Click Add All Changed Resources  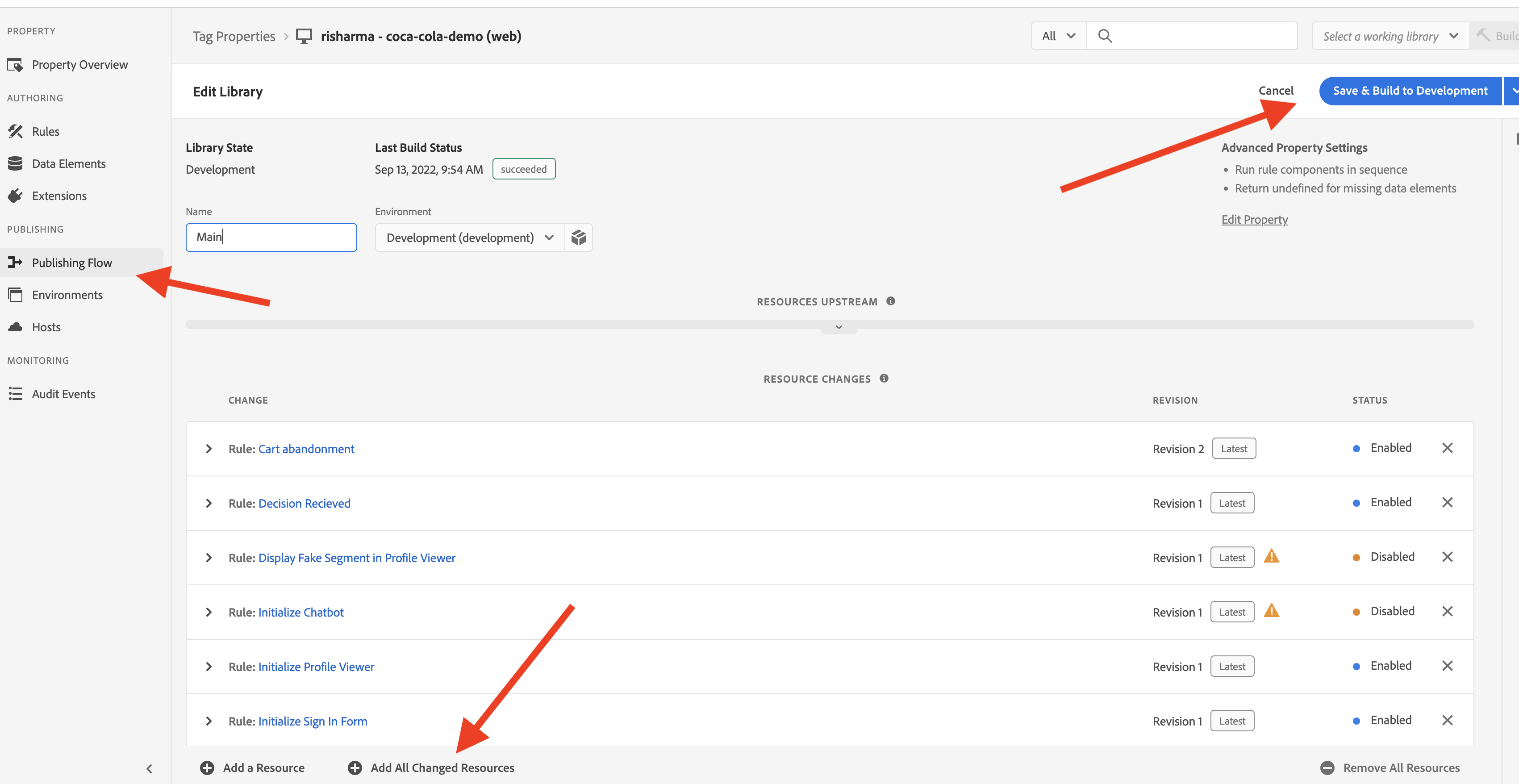(x=431, y=768)
